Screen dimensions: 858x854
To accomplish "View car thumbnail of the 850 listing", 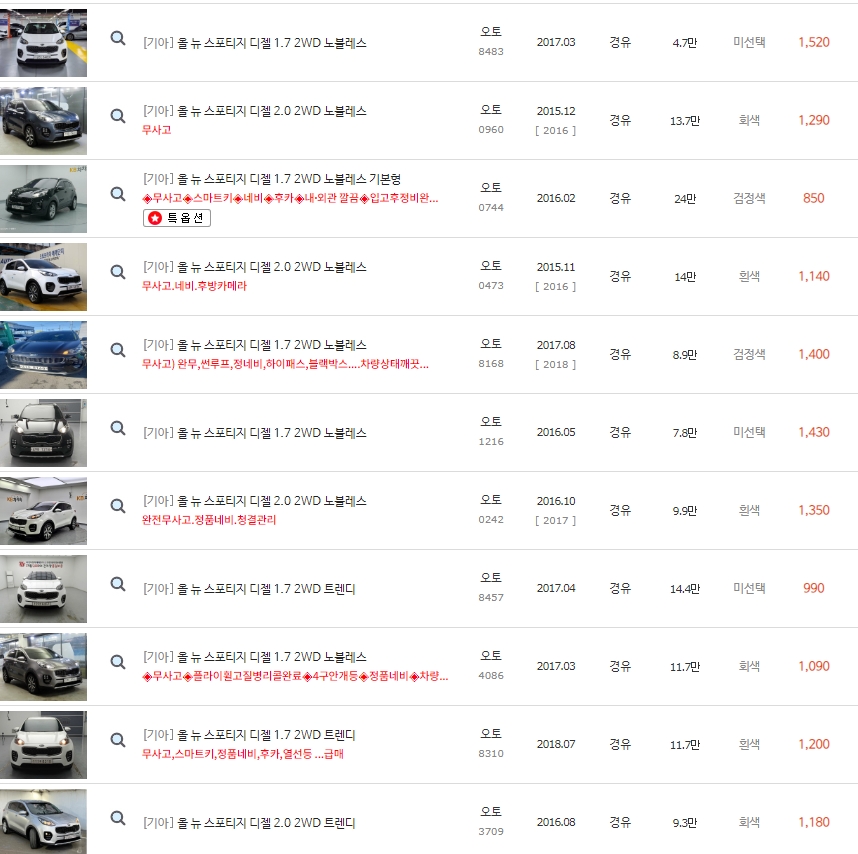I will click(x=43, y=199).
